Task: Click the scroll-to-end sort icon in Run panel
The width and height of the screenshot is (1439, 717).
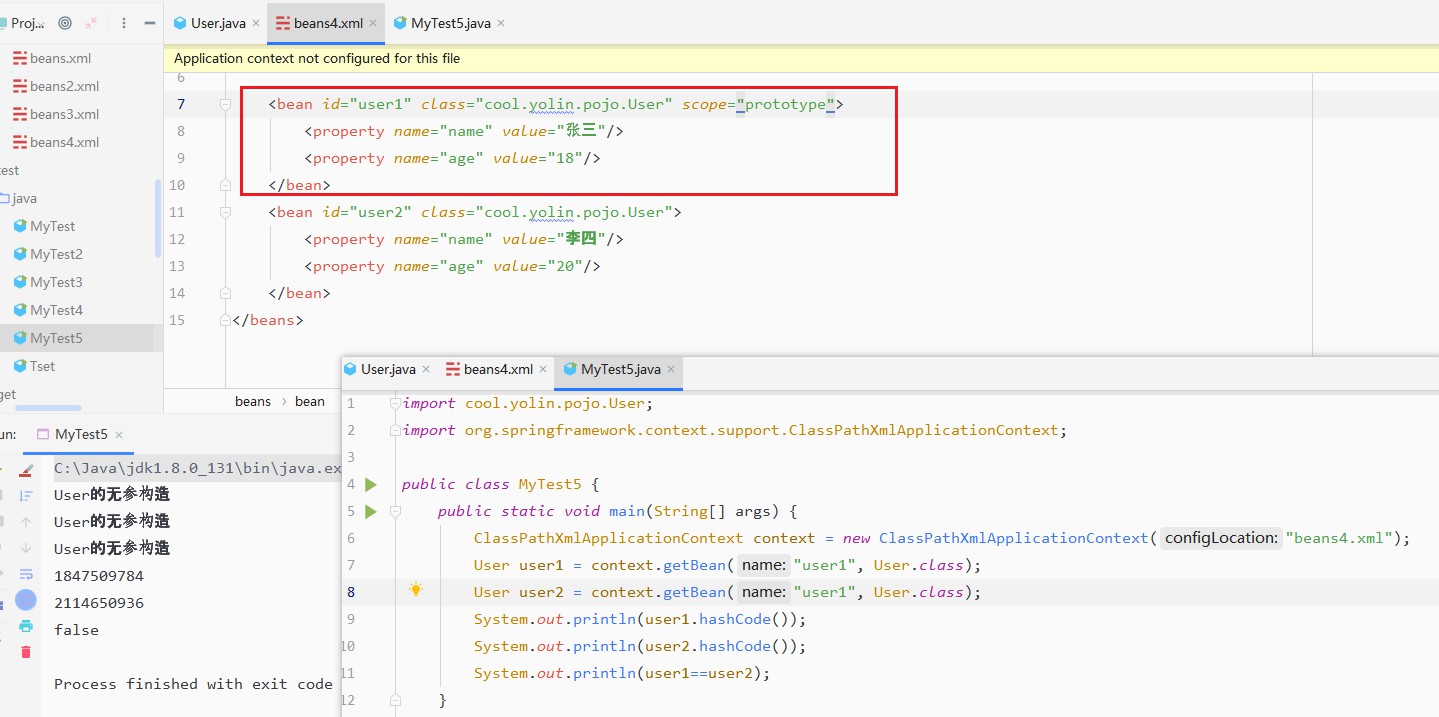Action: (x=26, y=495)
